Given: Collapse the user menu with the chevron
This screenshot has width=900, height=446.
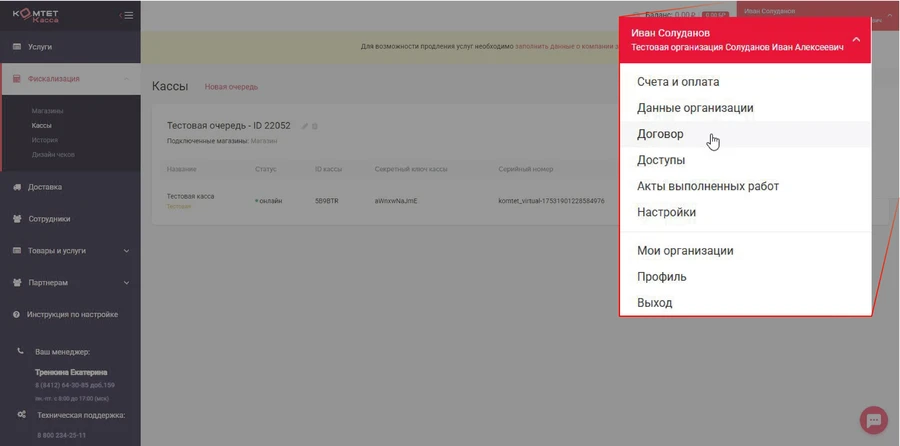Looking at the screenshot, I should click(x=856, y=40).
